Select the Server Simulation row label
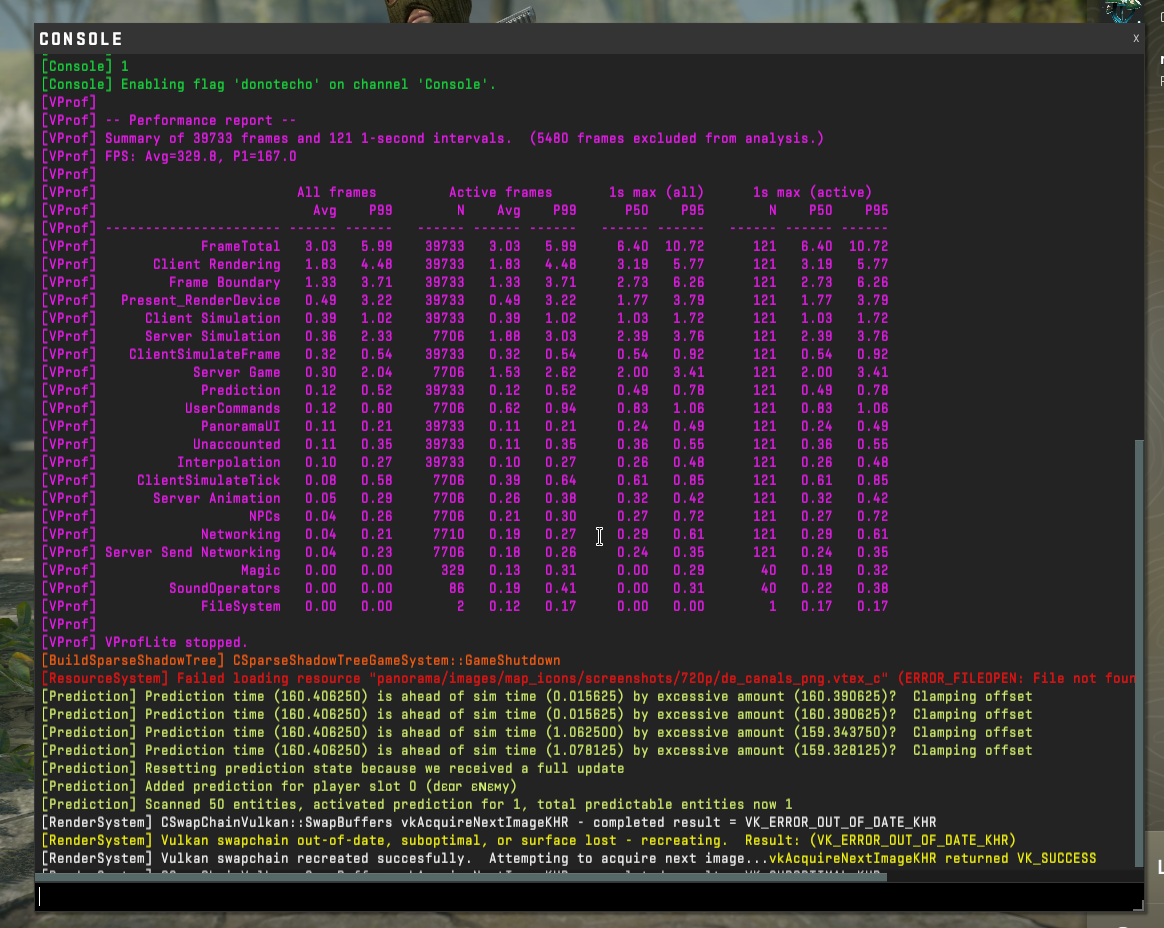 212,336
